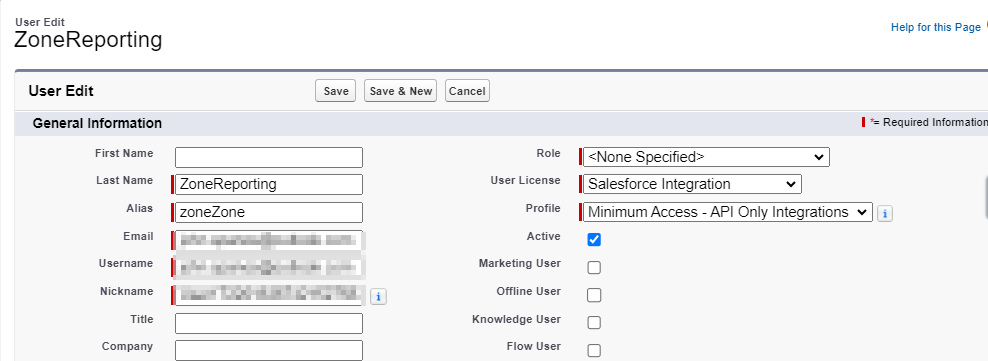
Task: Enable the Marketing User checkbox
Action: tap(594, 267)
